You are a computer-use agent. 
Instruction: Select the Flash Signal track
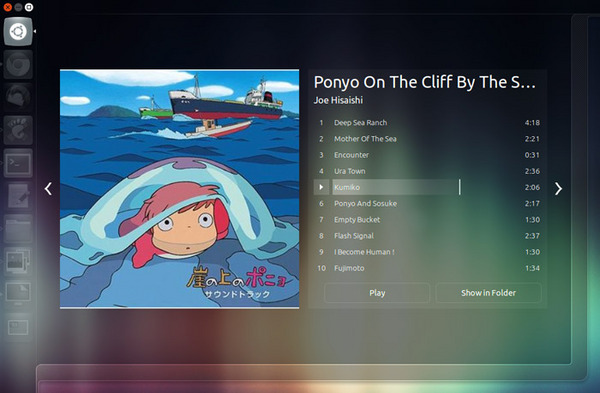pyautogui.click(x=428, y=236)
